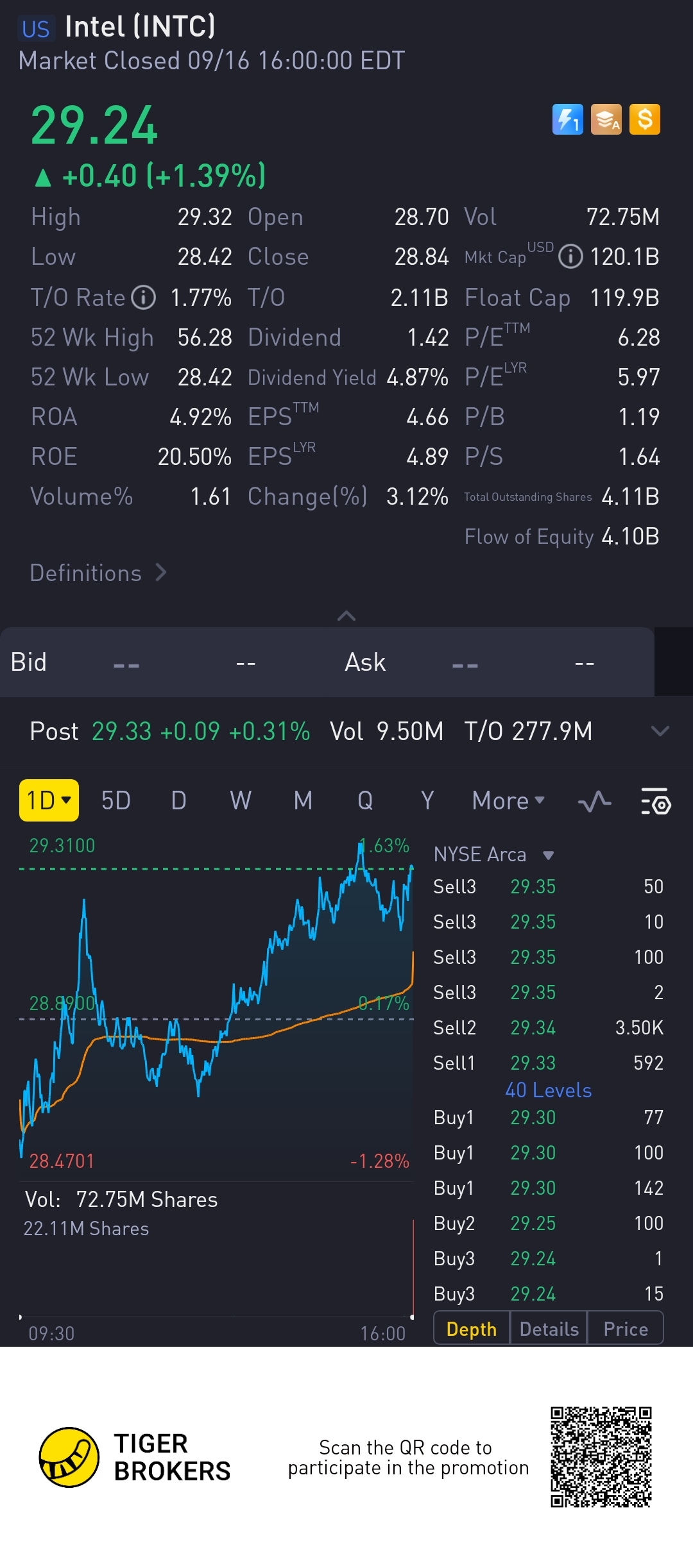
Task: Open the More time periods dropdown
Action: tap(508, 801)
